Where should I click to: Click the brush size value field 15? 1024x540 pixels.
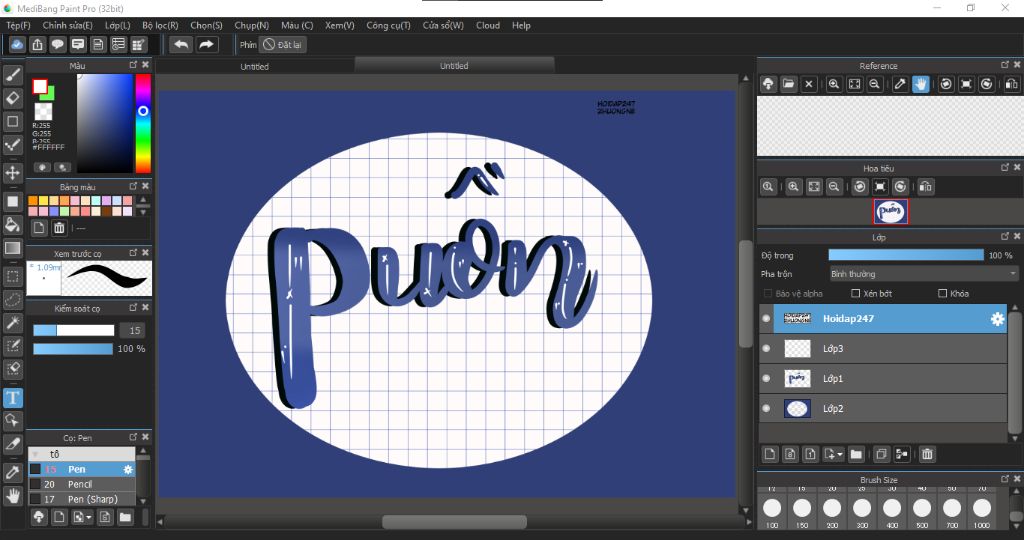tap(134, 330)
